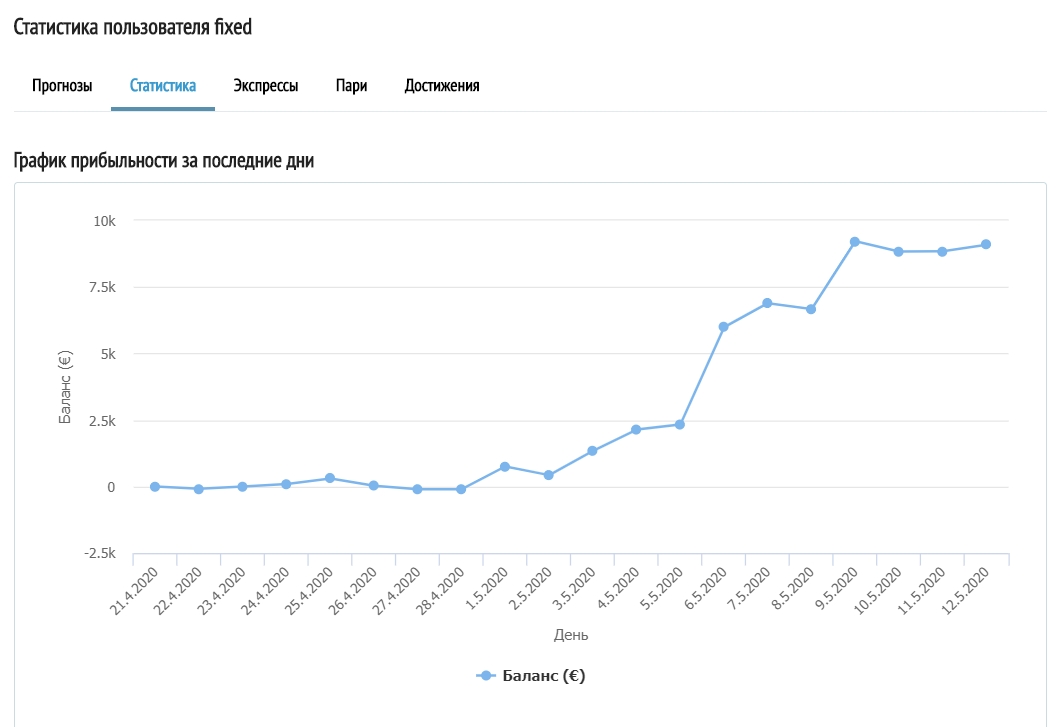Viewport: 1059px width, 727px height.
Task: Click the 10k y-axis label
Action: click(x=105, y=221)
